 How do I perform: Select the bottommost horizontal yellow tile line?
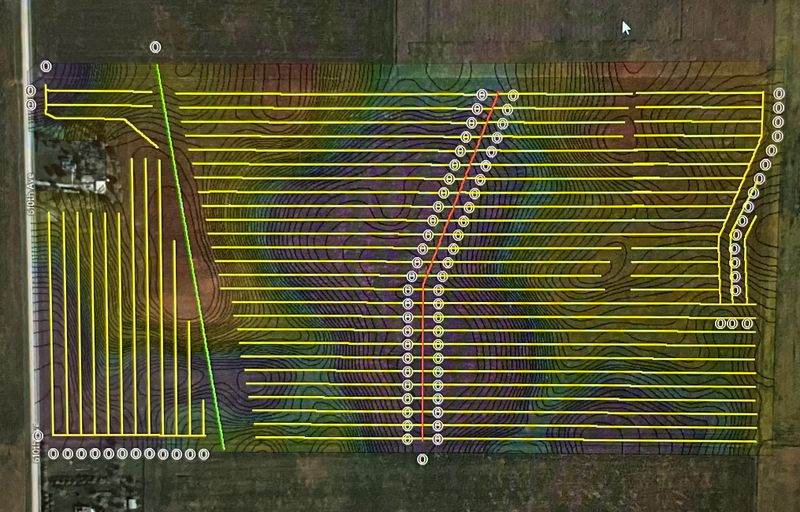click(505, 439)
